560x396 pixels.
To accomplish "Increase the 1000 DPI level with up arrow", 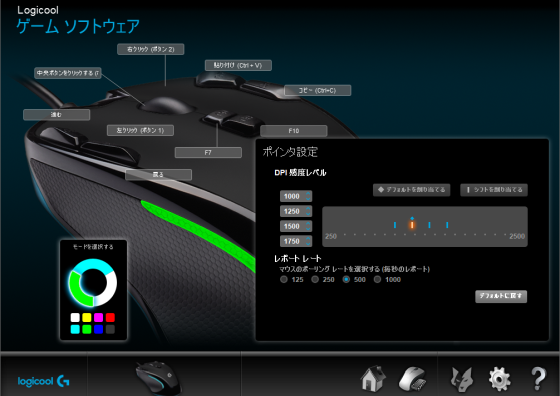I will (308, 194).
